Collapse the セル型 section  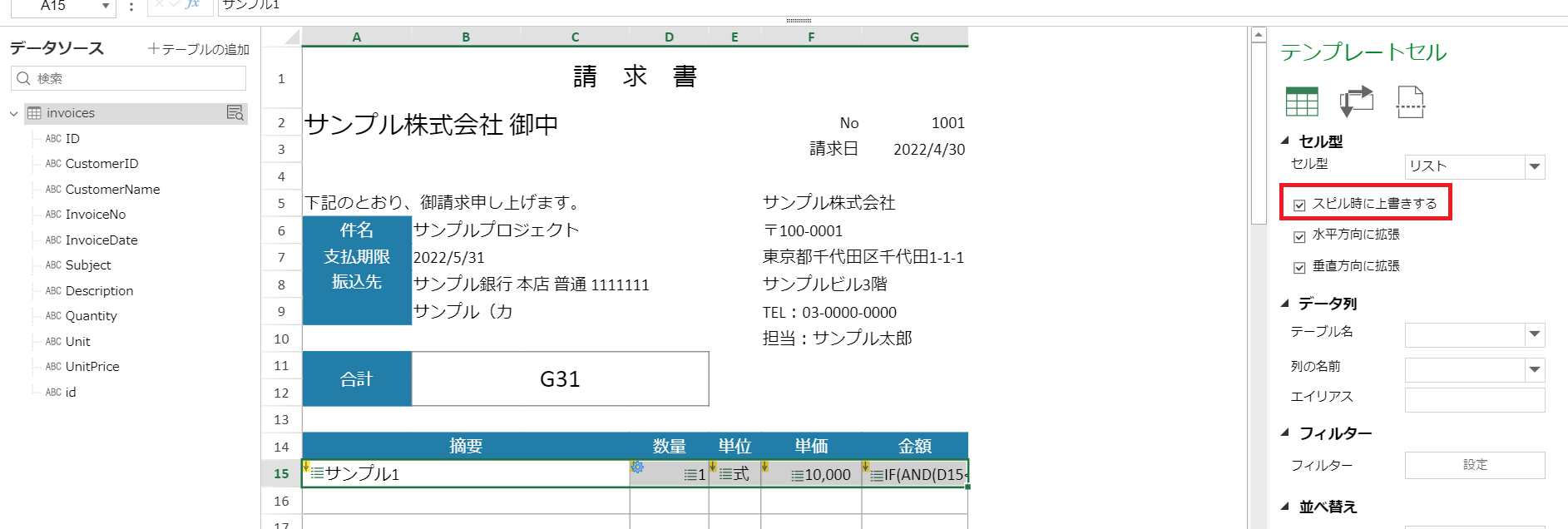1285,141
